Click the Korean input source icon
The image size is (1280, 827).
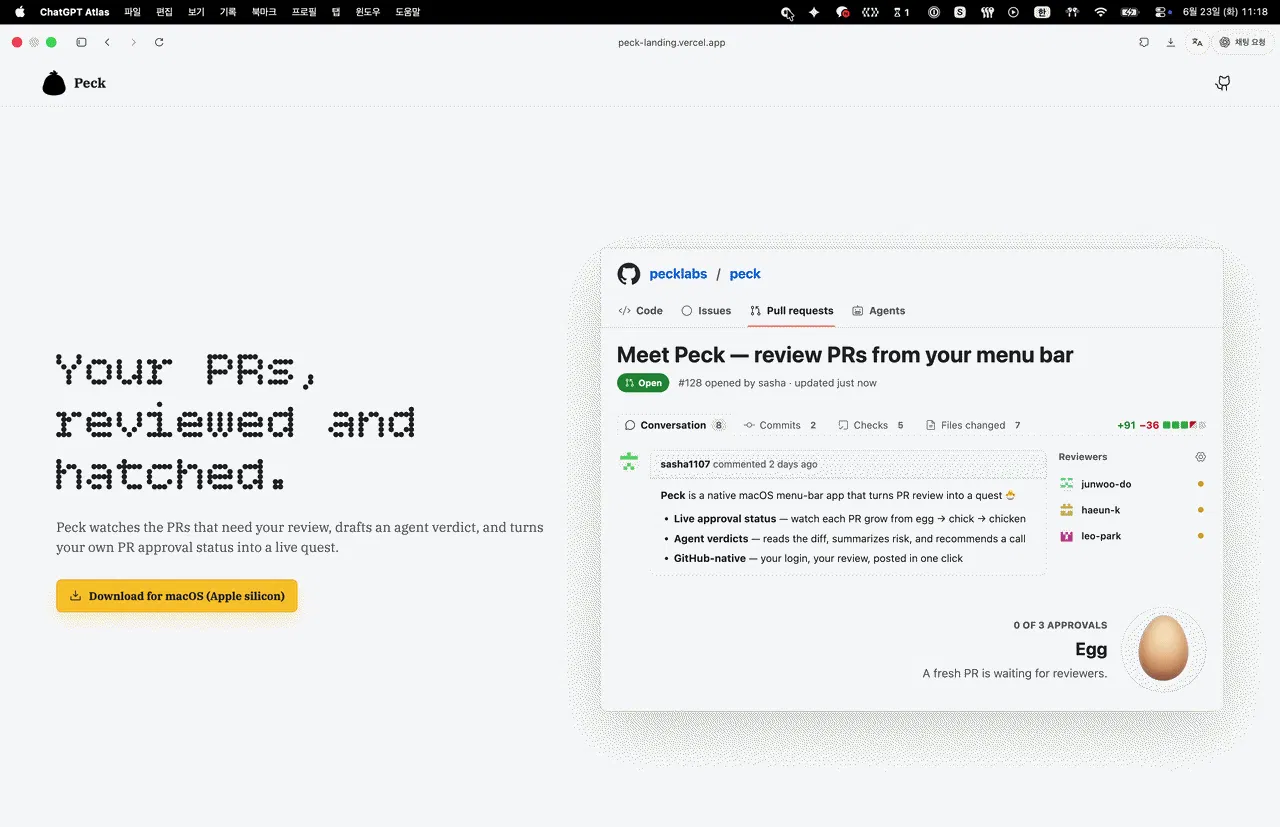1042,12
